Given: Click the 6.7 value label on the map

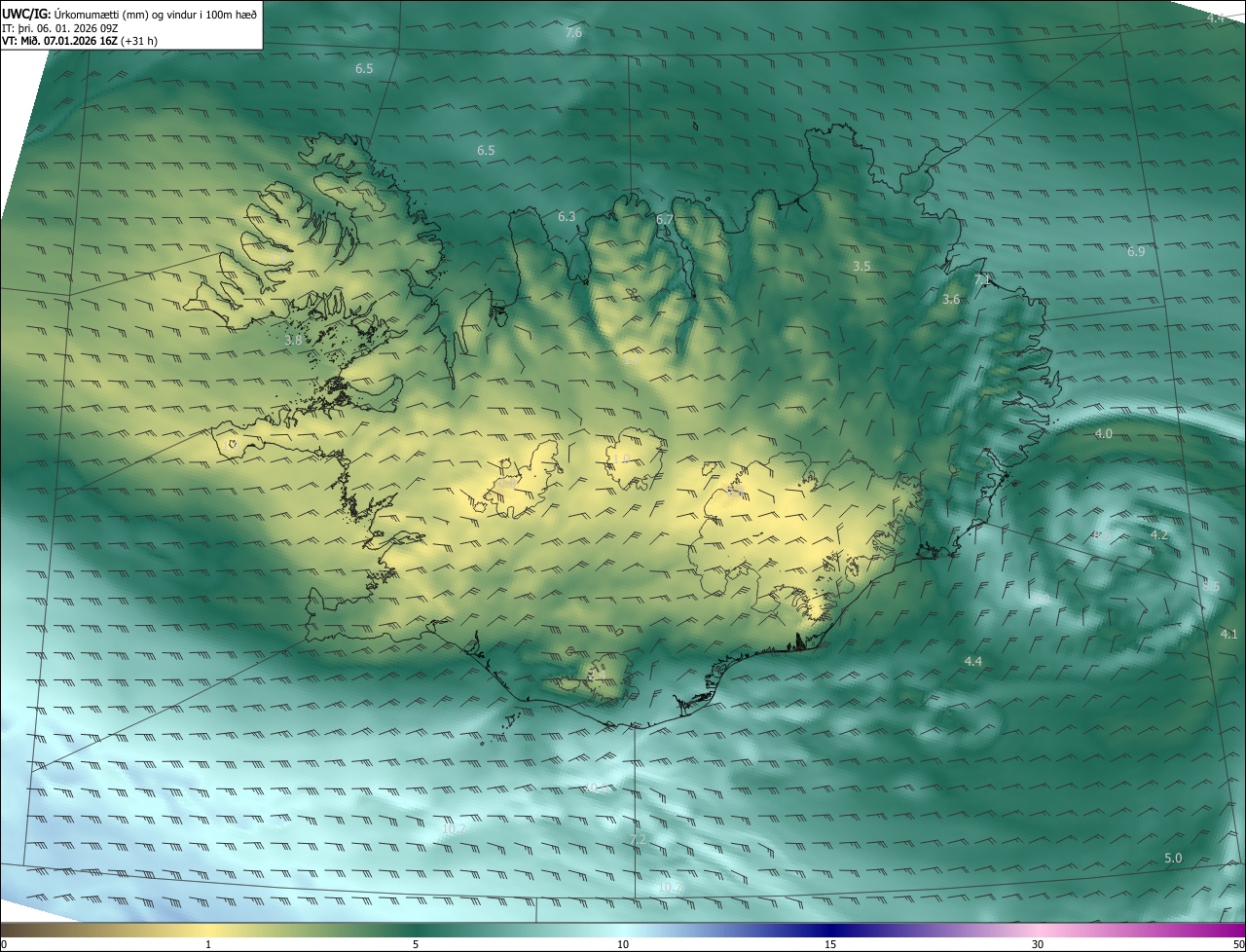Looking at the screenshot, I should pos(665,220).
